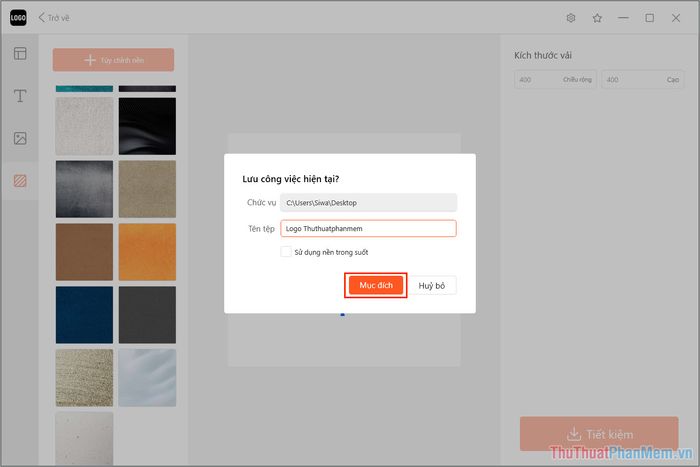Open the settings gear icon
The width and height of the screenshot is (700, 467).
[571, 18]
